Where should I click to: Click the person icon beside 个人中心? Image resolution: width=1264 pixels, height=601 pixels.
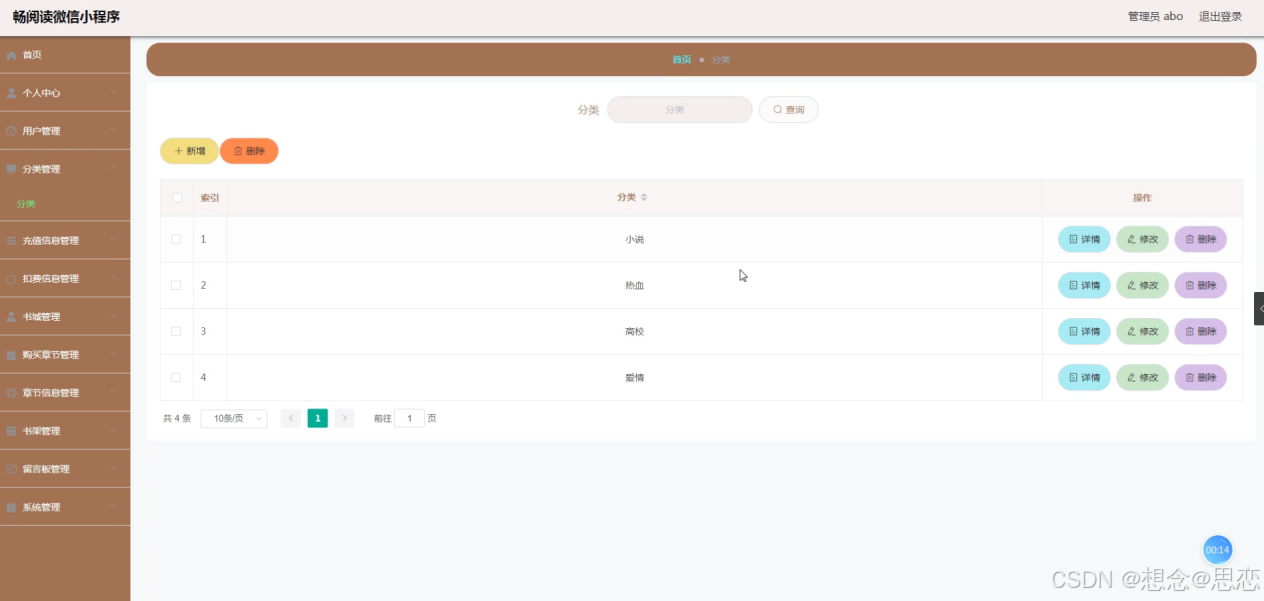[x=11, y=93]
